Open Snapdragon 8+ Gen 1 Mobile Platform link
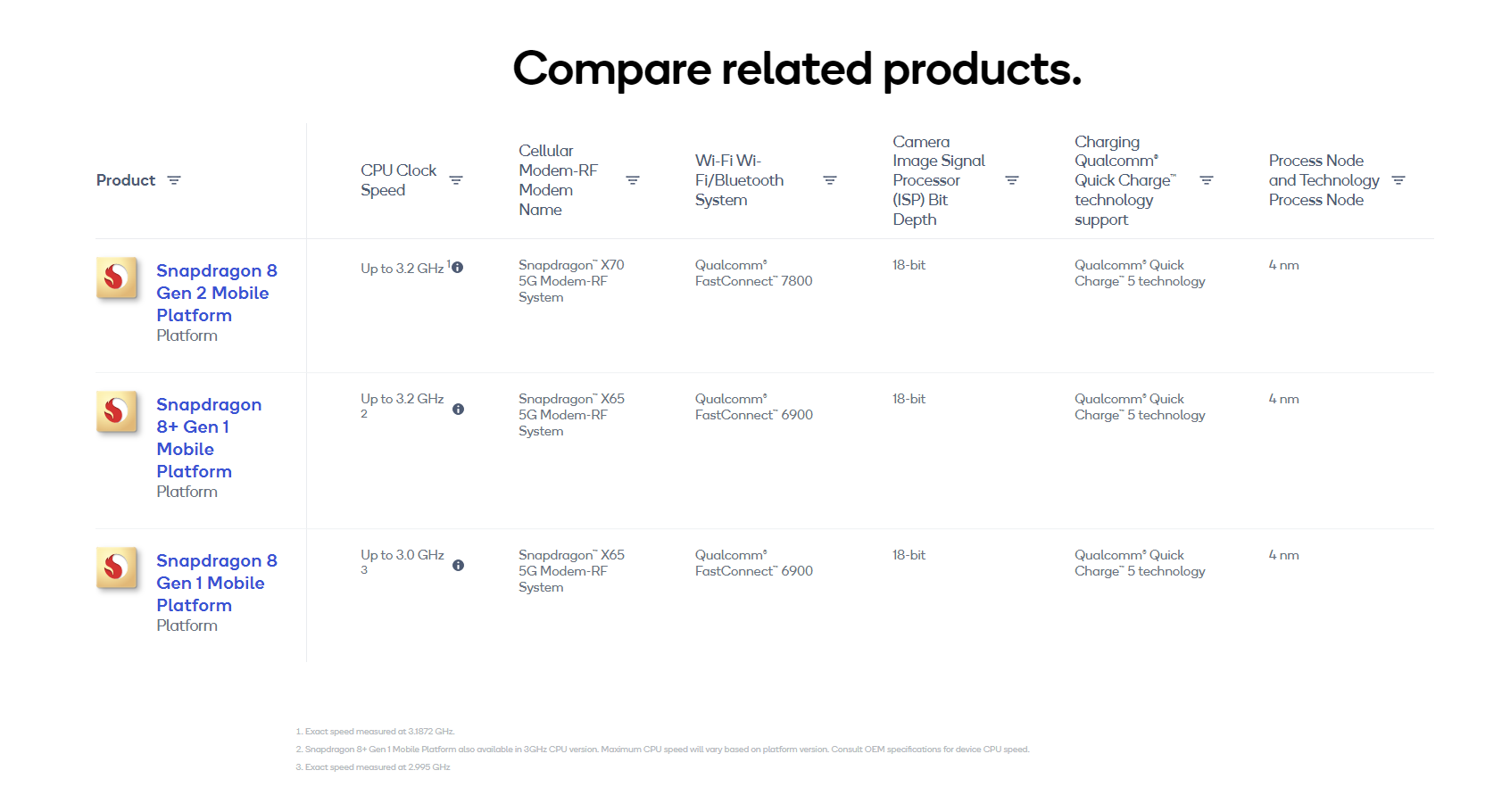1502x812 pixels. (x=208, y=437)
